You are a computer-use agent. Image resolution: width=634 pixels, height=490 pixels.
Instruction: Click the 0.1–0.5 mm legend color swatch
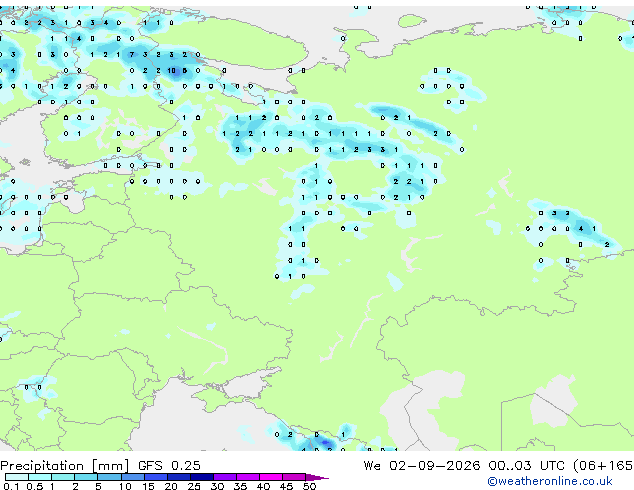point(17,477)
